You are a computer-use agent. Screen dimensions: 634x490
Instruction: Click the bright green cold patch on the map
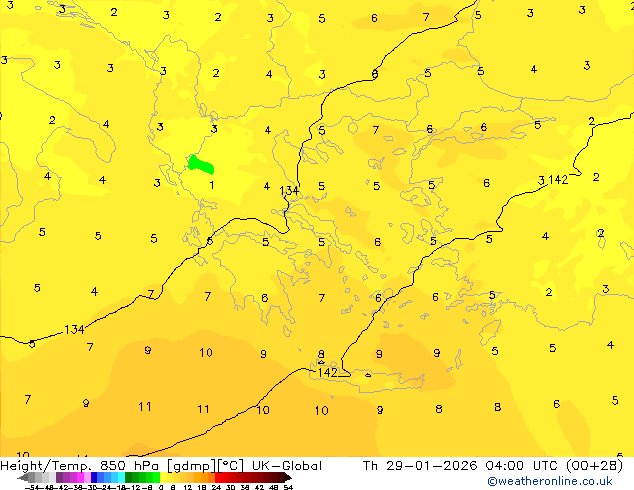pos(201,165)
